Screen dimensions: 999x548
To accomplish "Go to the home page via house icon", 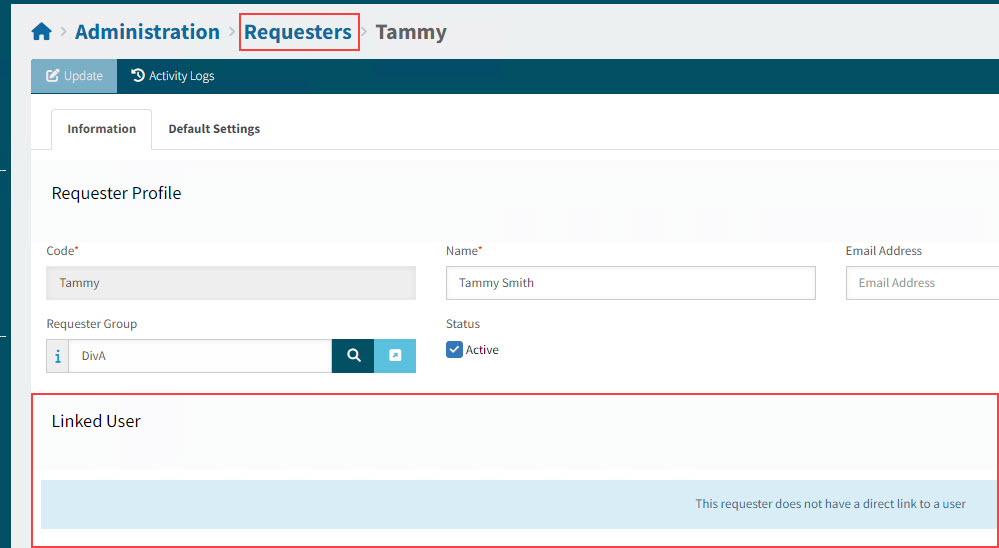I will point(41,31).
